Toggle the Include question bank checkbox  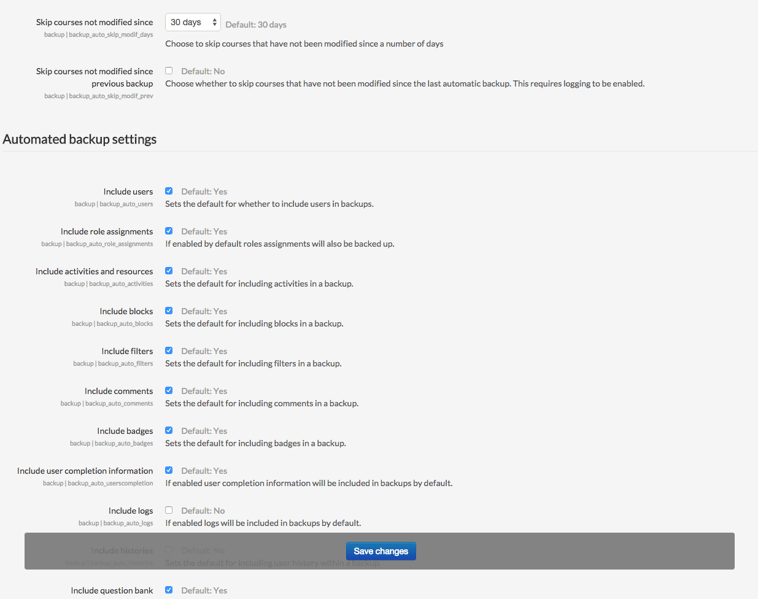coord(169,590)
